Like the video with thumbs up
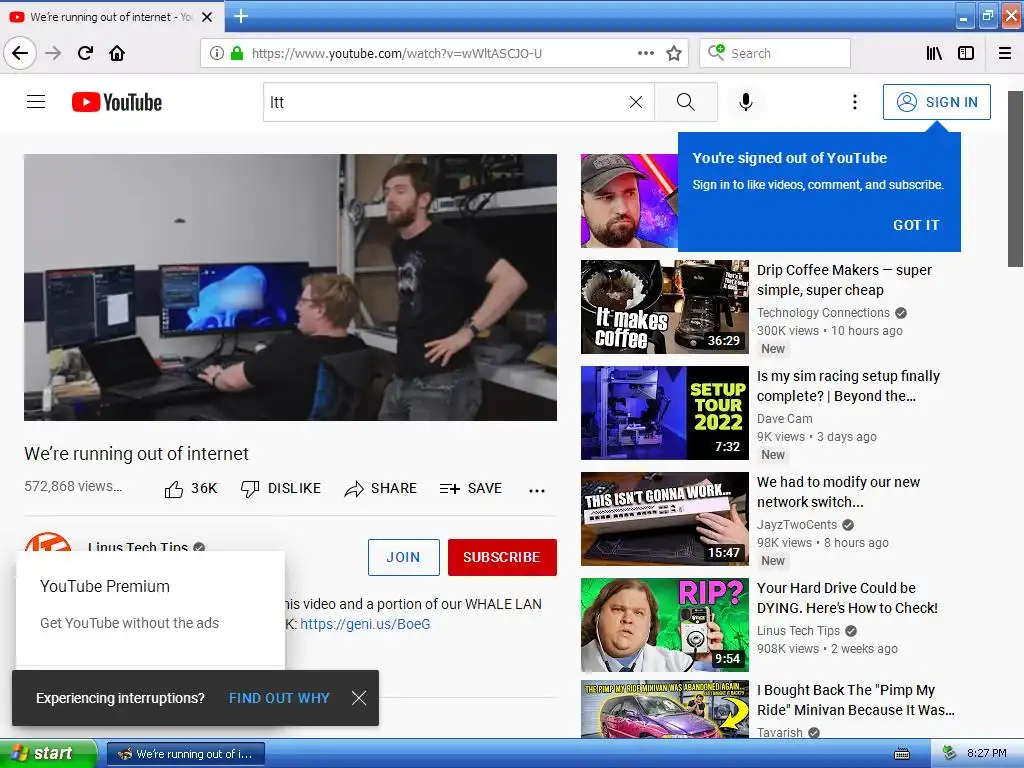1024x768 pixels. 191,488
